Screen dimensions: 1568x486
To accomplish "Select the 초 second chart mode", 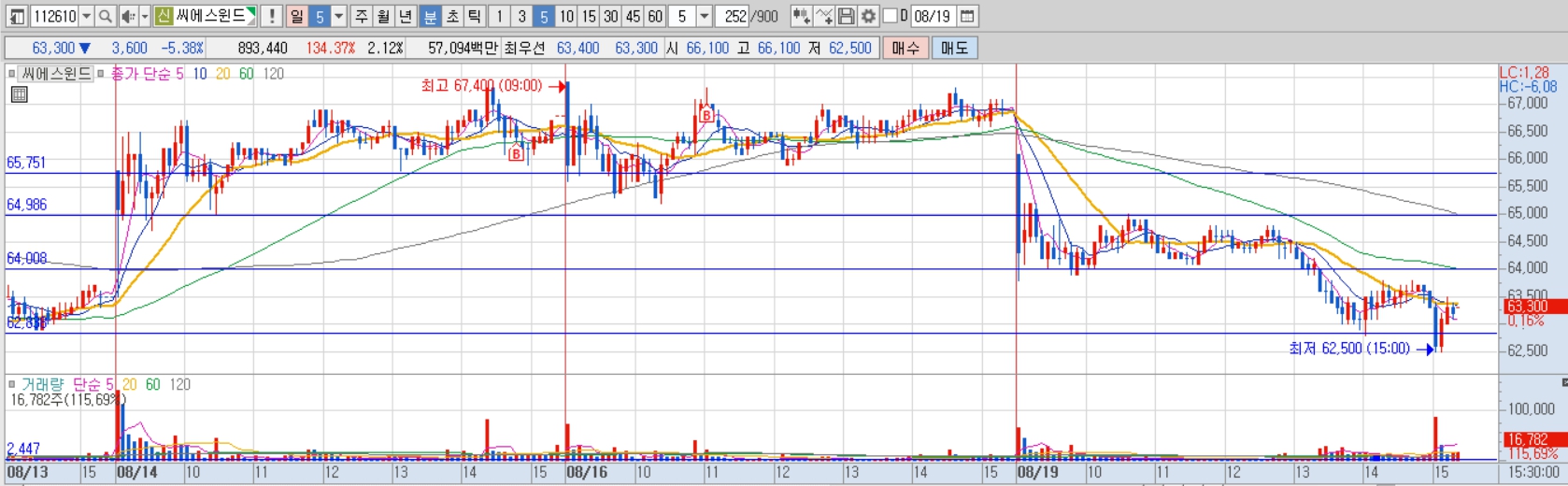I will [452, 16].
